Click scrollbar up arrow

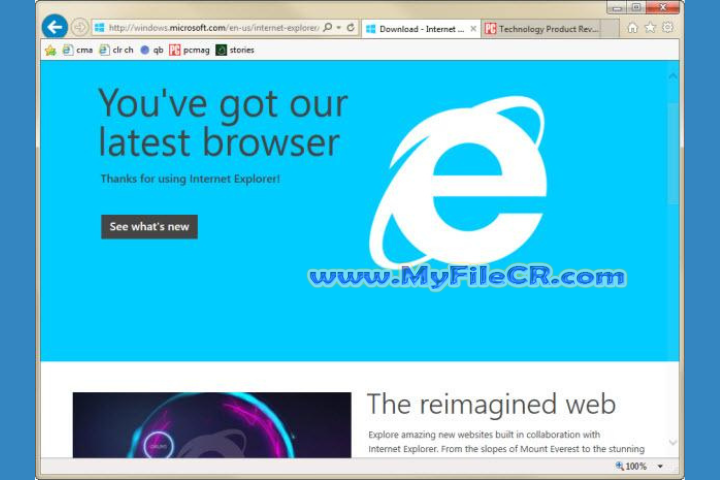(x=673, y=76)
